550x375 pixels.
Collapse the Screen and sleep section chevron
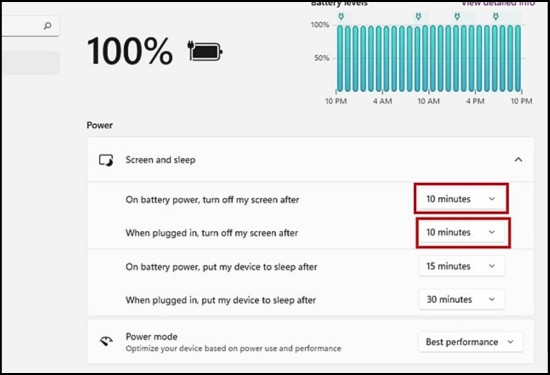(x=518, y=160)
